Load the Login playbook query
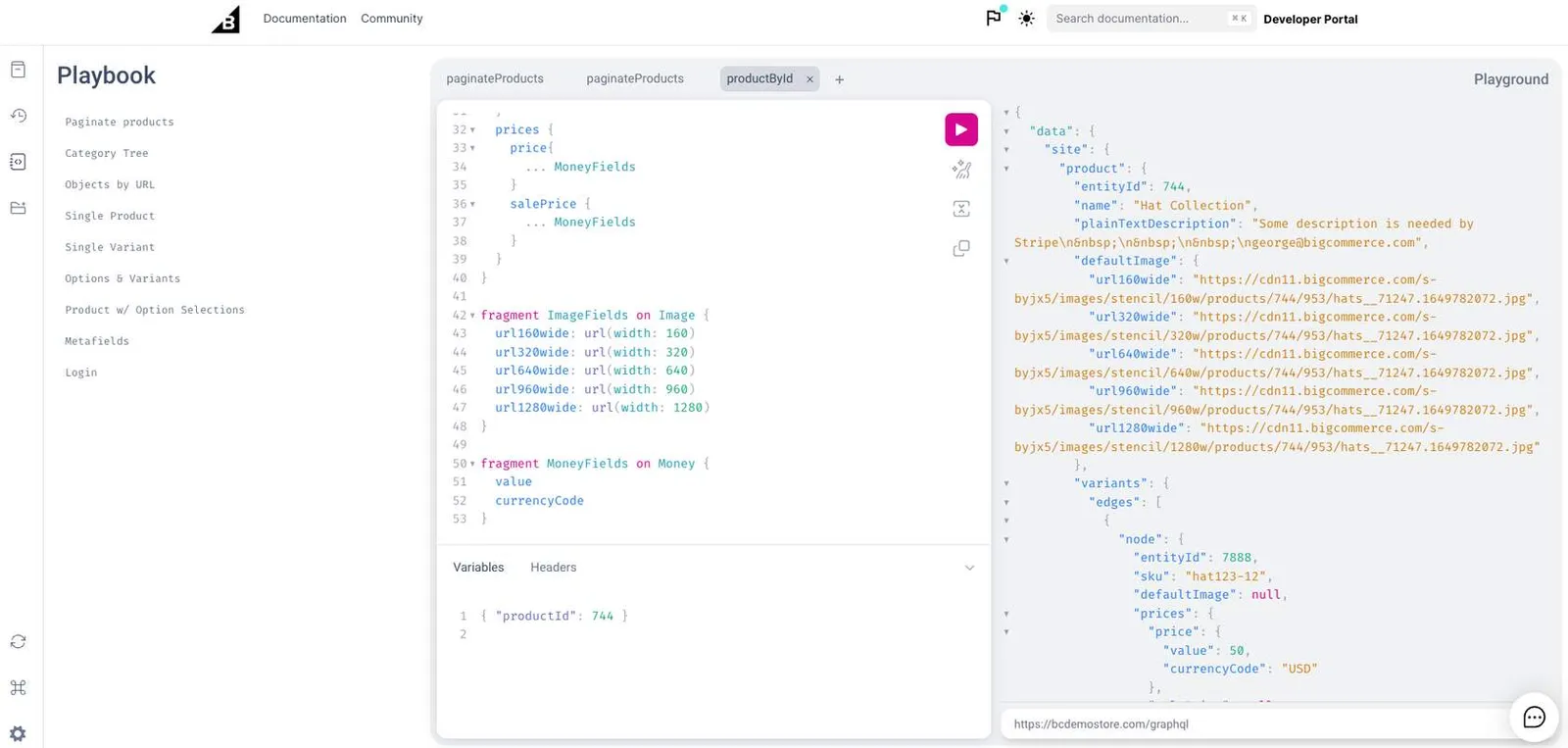Viewport: 1568px width, 748px height. tap(81, 373)
